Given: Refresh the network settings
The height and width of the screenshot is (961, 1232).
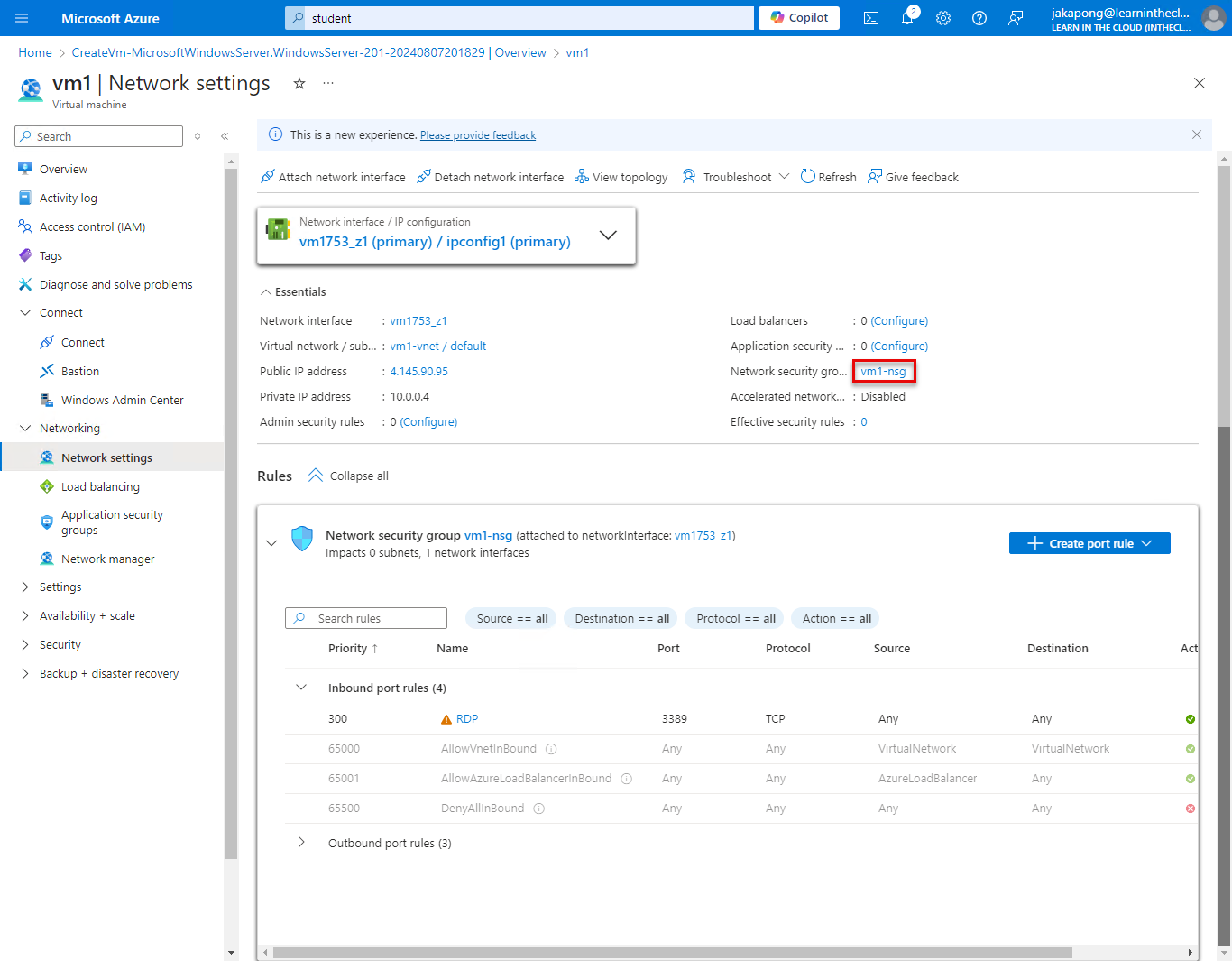Looking at the screenshot, I should 828,177.
